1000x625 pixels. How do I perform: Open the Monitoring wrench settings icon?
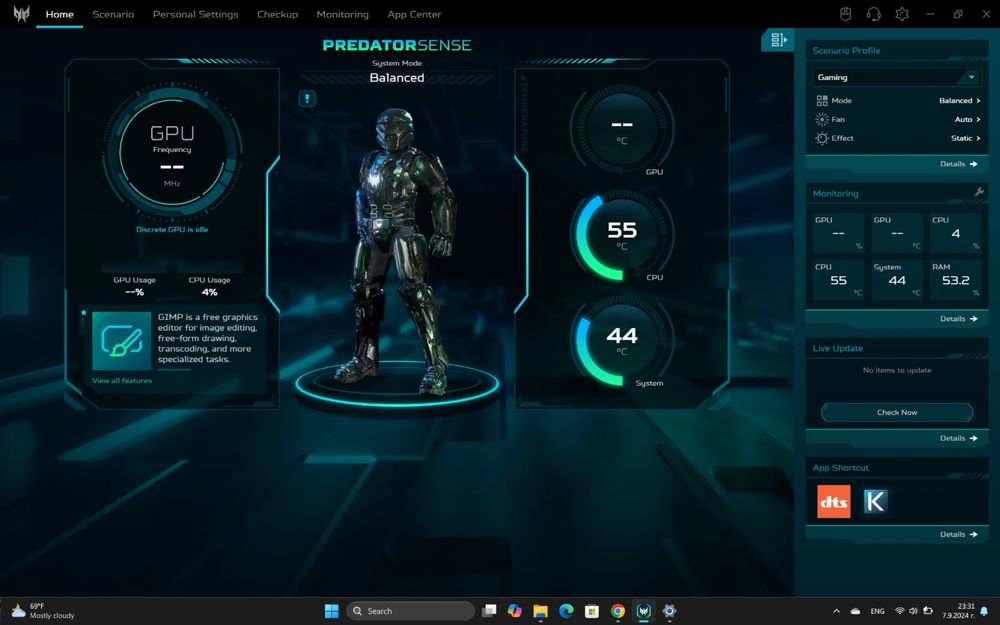[979, 192]
